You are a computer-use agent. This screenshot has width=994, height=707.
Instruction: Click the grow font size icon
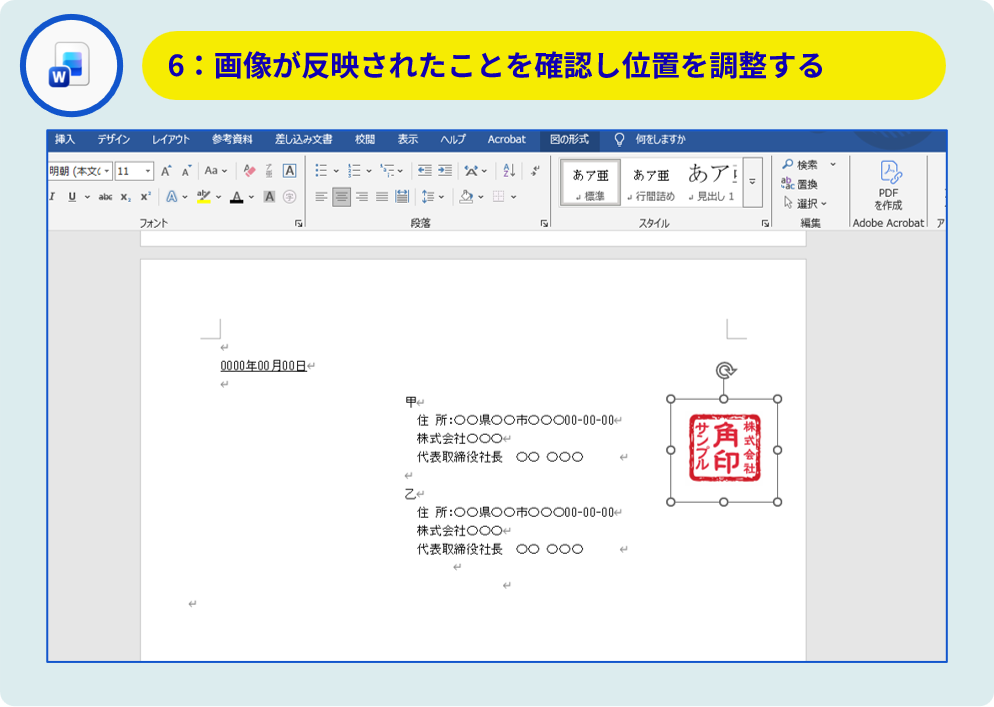coord(166,171)
